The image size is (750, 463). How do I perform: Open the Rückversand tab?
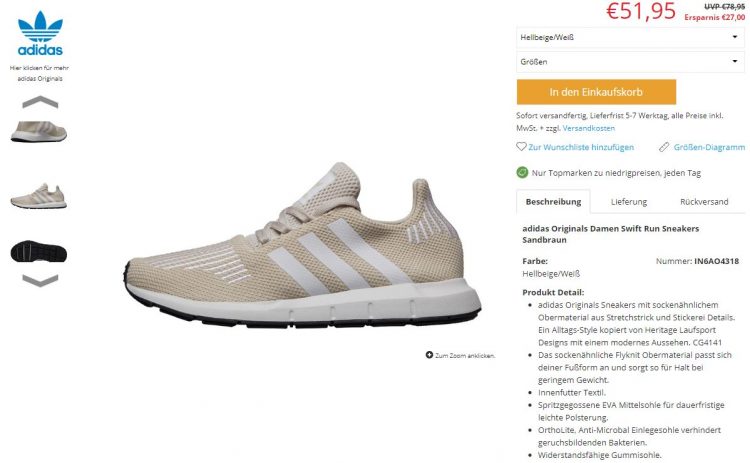coord(704,202)
